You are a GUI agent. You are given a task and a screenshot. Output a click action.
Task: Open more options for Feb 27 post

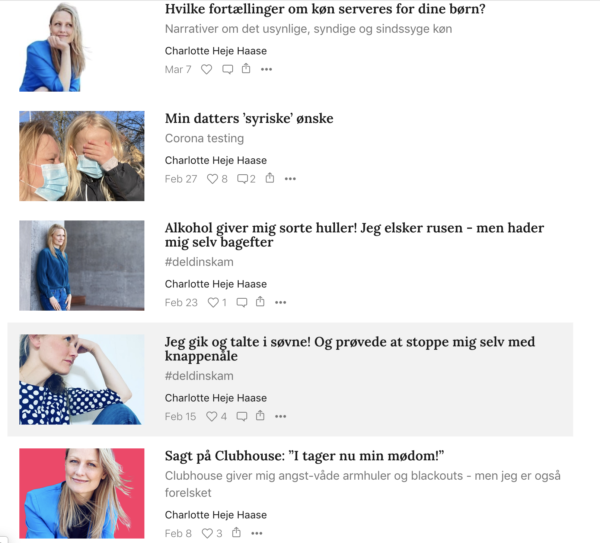tap(290, 179)
